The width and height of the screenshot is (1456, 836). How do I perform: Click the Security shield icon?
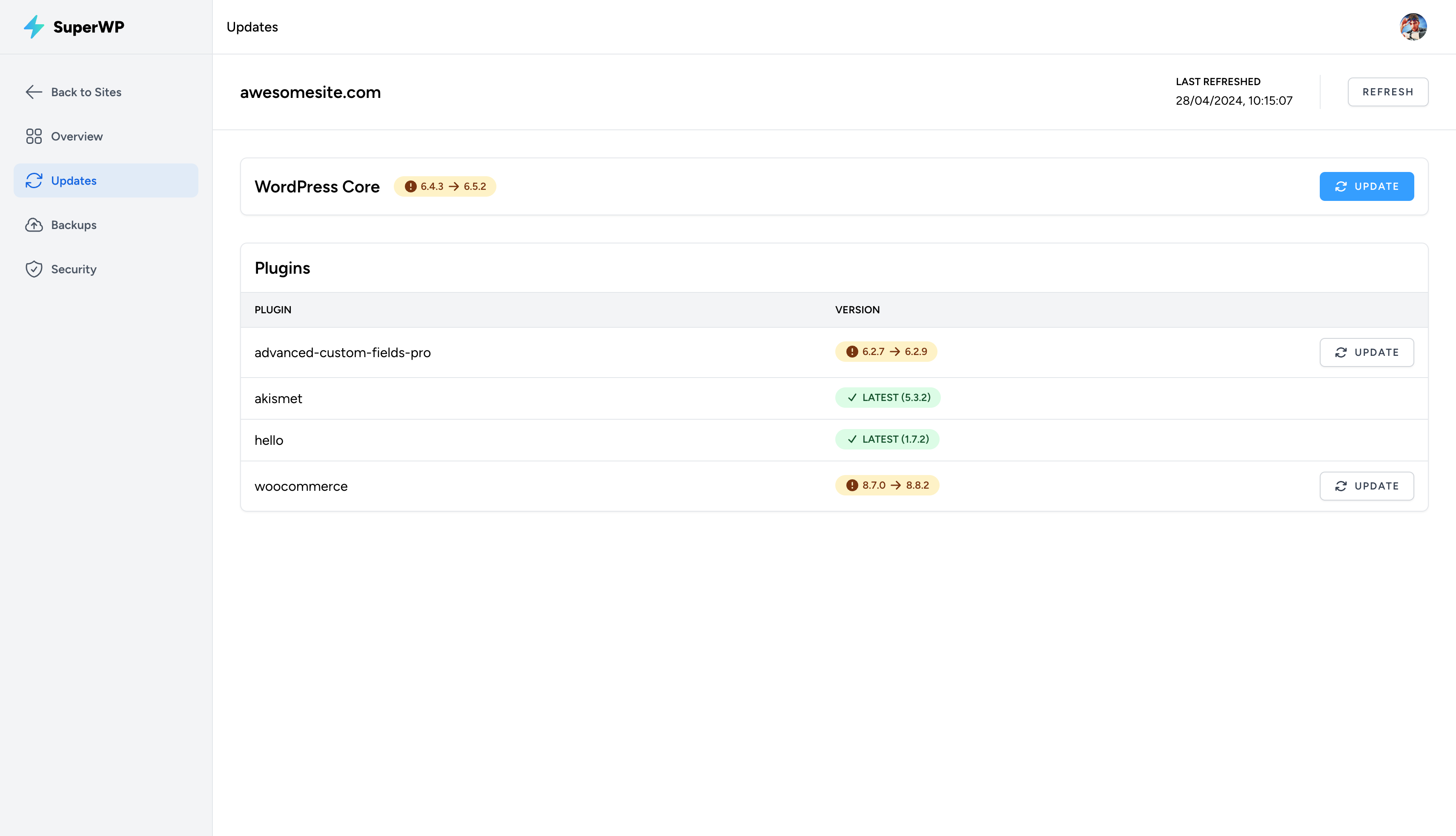click(34, 269)
